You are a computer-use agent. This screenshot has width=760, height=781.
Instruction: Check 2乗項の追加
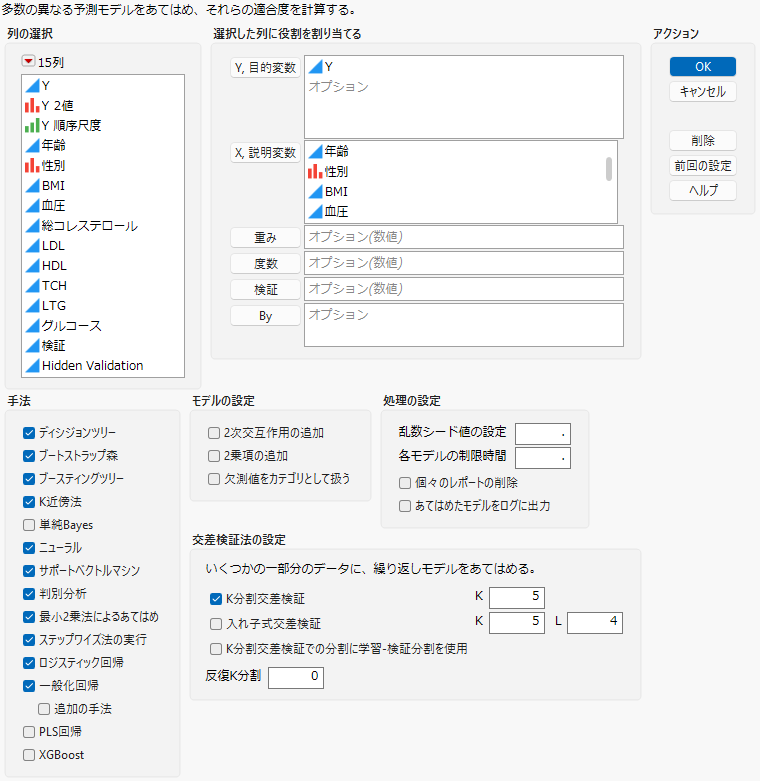(214, 456)
